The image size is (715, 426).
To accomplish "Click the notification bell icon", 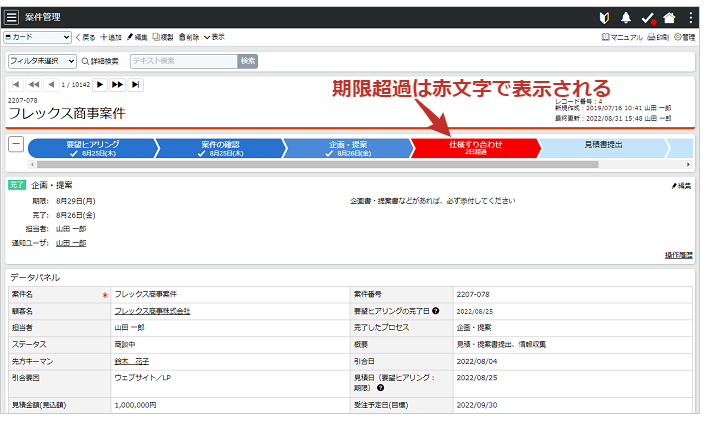I will 626,18.
